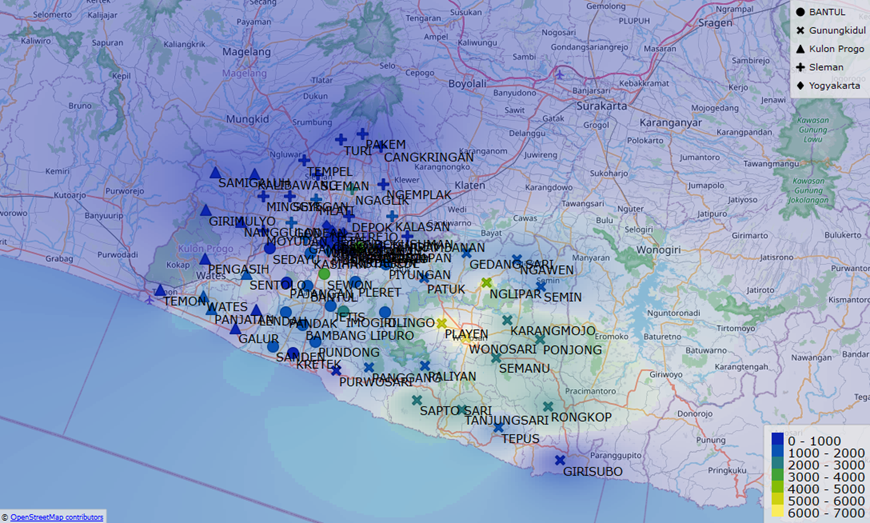Select the NGLIPAR yellow-green cross marker
The height and width of the screenshot is (523, 870).
pyautogui.click(x=487, y=283)
